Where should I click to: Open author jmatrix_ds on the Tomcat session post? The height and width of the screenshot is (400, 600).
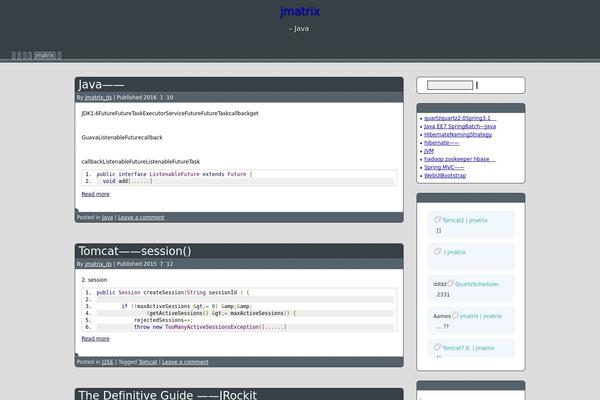(x=98, y=264)
